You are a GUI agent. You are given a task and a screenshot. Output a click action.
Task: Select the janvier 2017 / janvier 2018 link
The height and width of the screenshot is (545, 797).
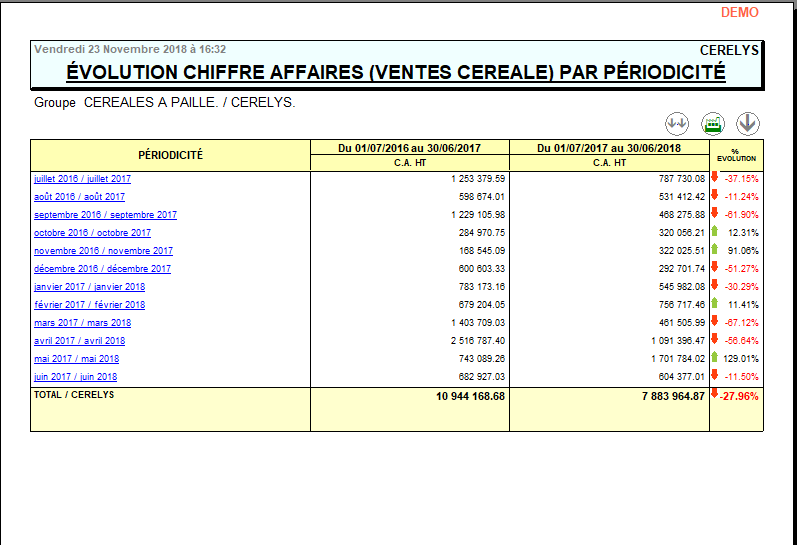point(90,287)
